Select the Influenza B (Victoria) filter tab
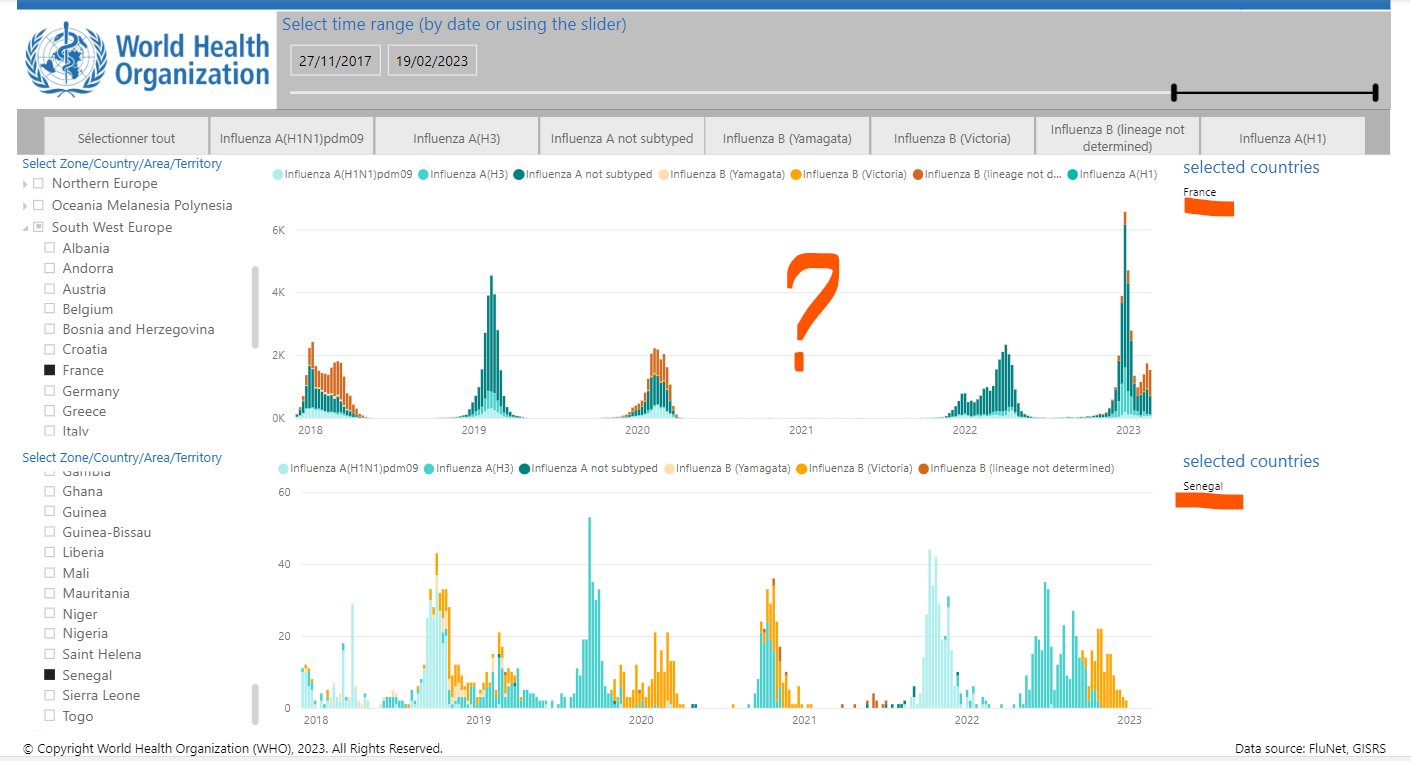1411x761 pixels. [951, 138]
